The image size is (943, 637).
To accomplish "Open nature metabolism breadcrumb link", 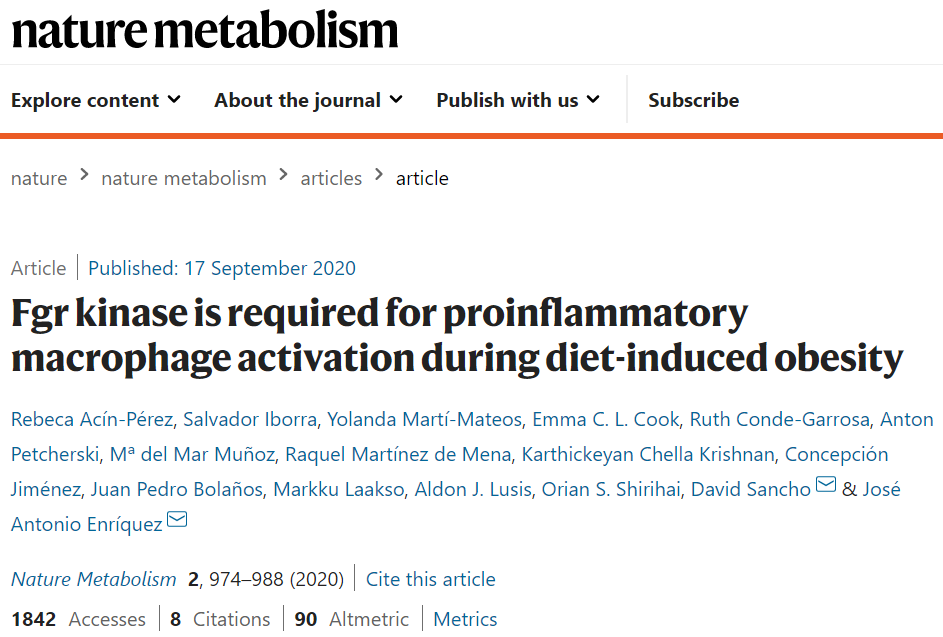I will coord(184,178).
